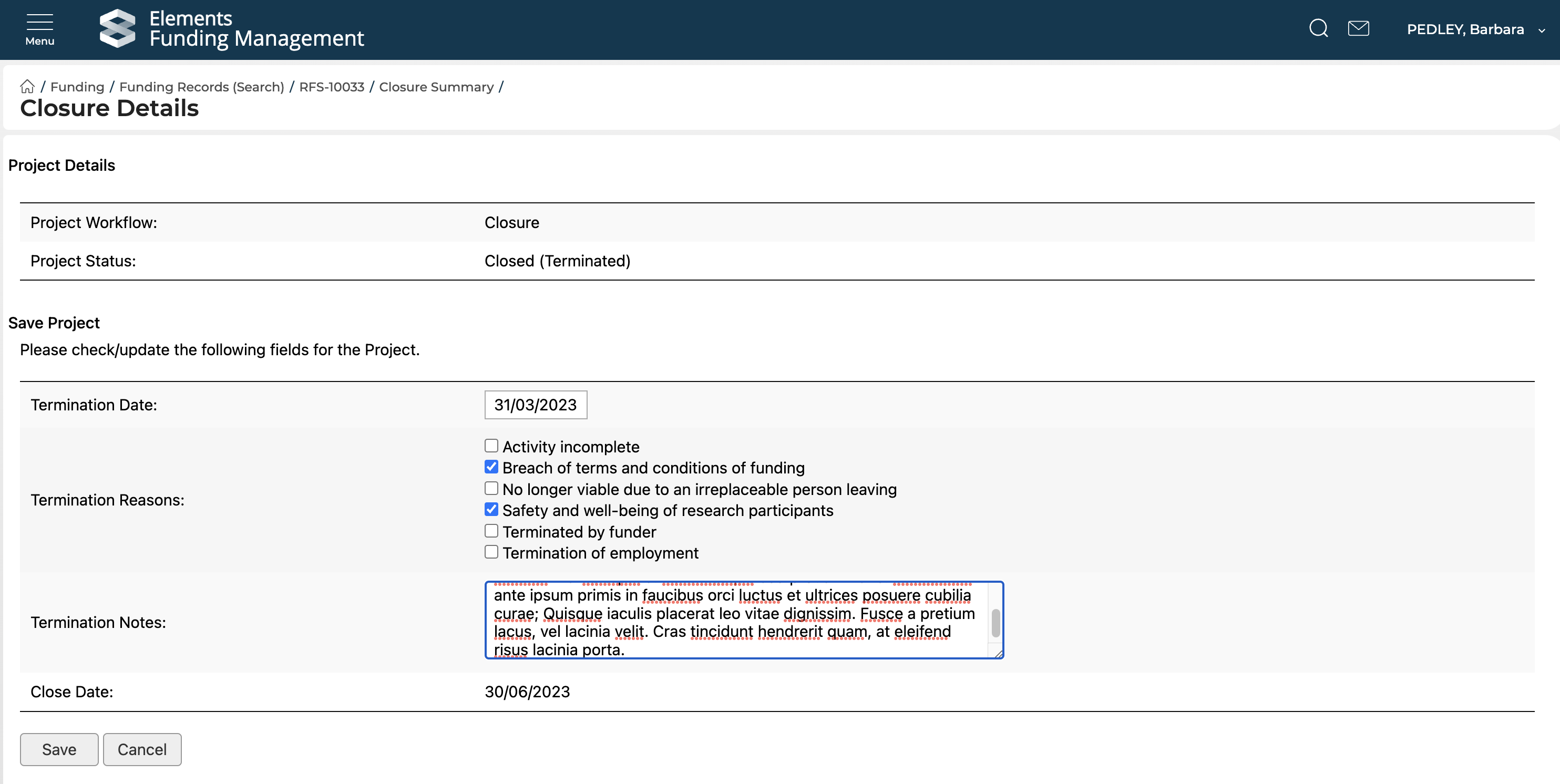Viewport: 1560px width, 784px height.
Task: Go to Funding breadcrumb link
Action: 77,87
